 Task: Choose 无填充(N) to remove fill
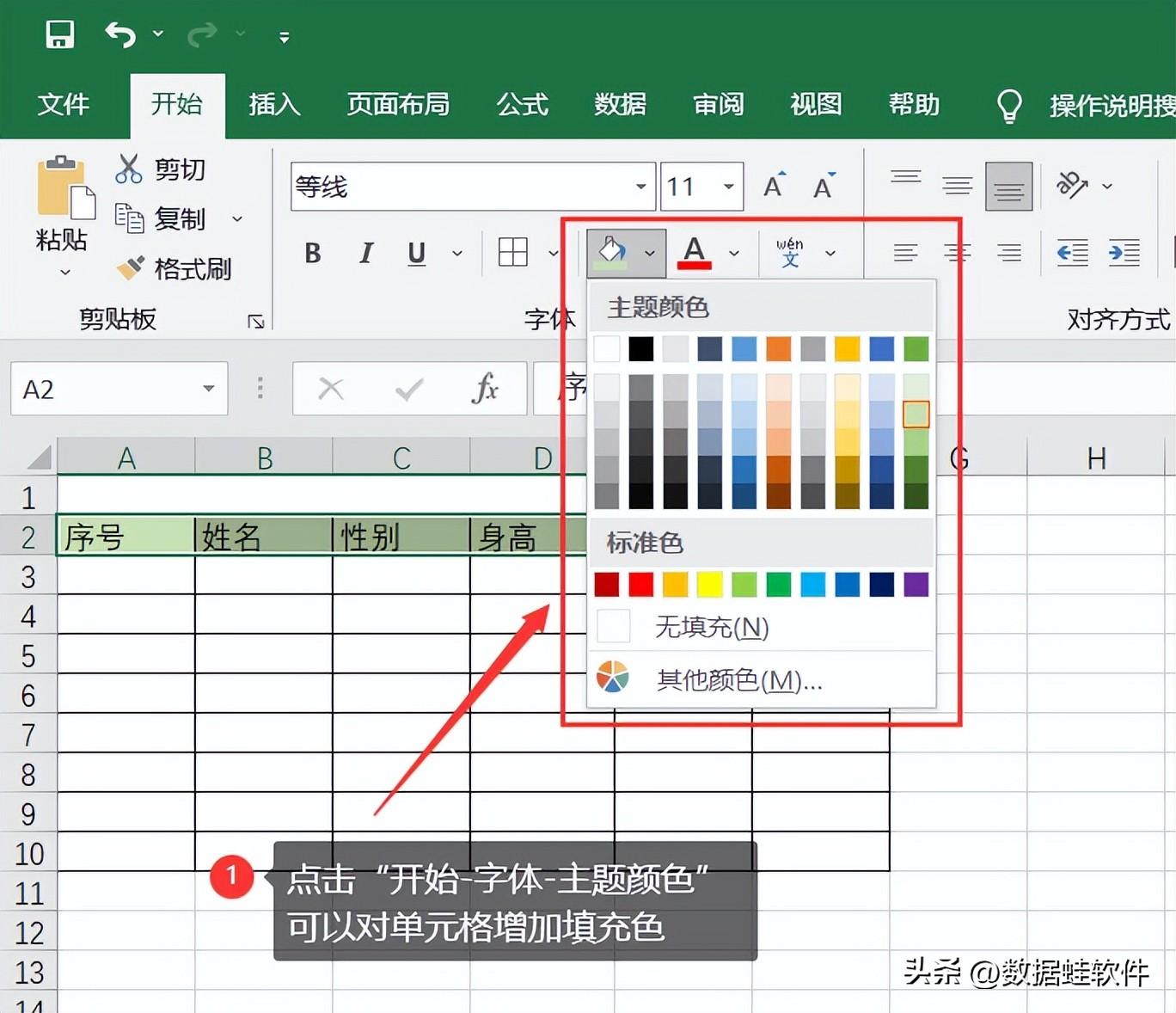coord(711,627)
